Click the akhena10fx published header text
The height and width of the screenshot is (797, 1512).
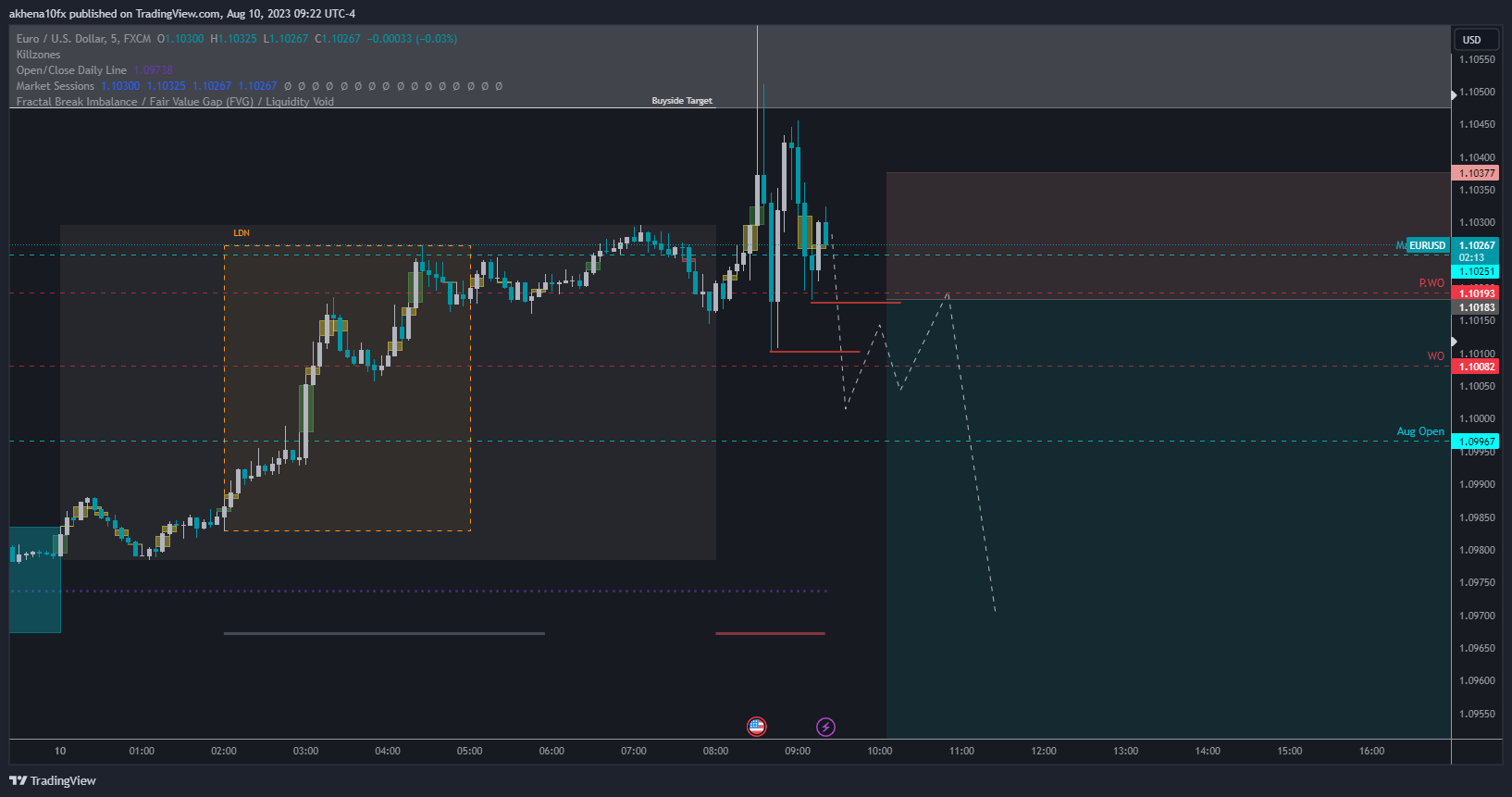[x=182, y=14]
